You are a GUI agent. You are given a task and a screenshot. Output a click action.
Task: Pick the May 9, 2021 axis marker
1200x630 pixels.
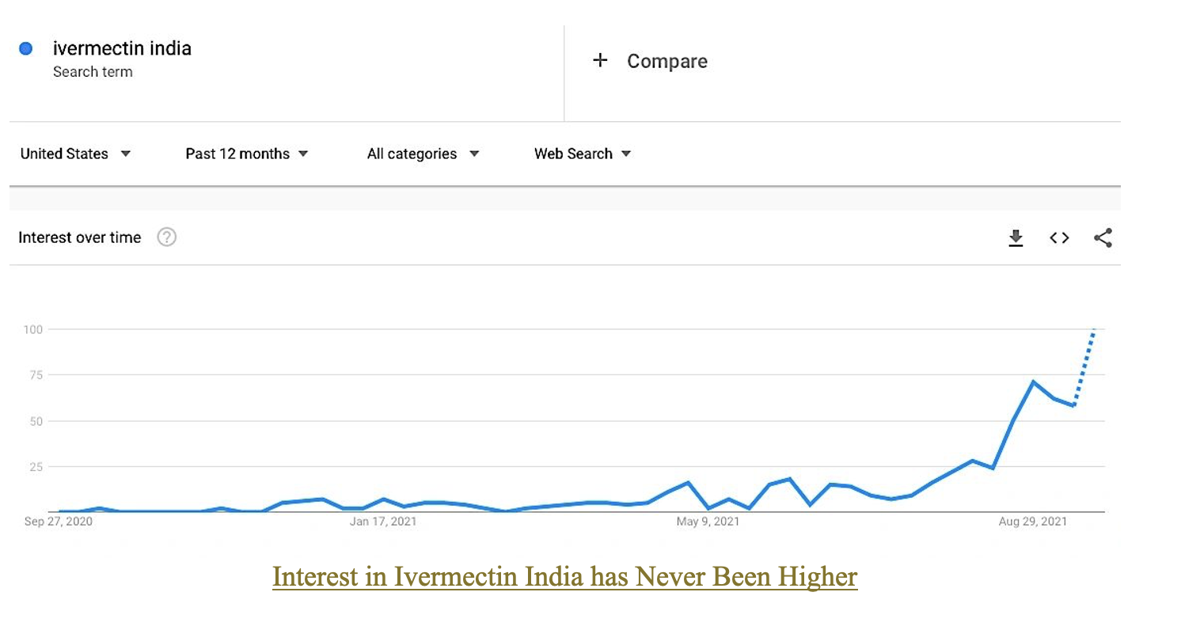(x=707, y=521)
